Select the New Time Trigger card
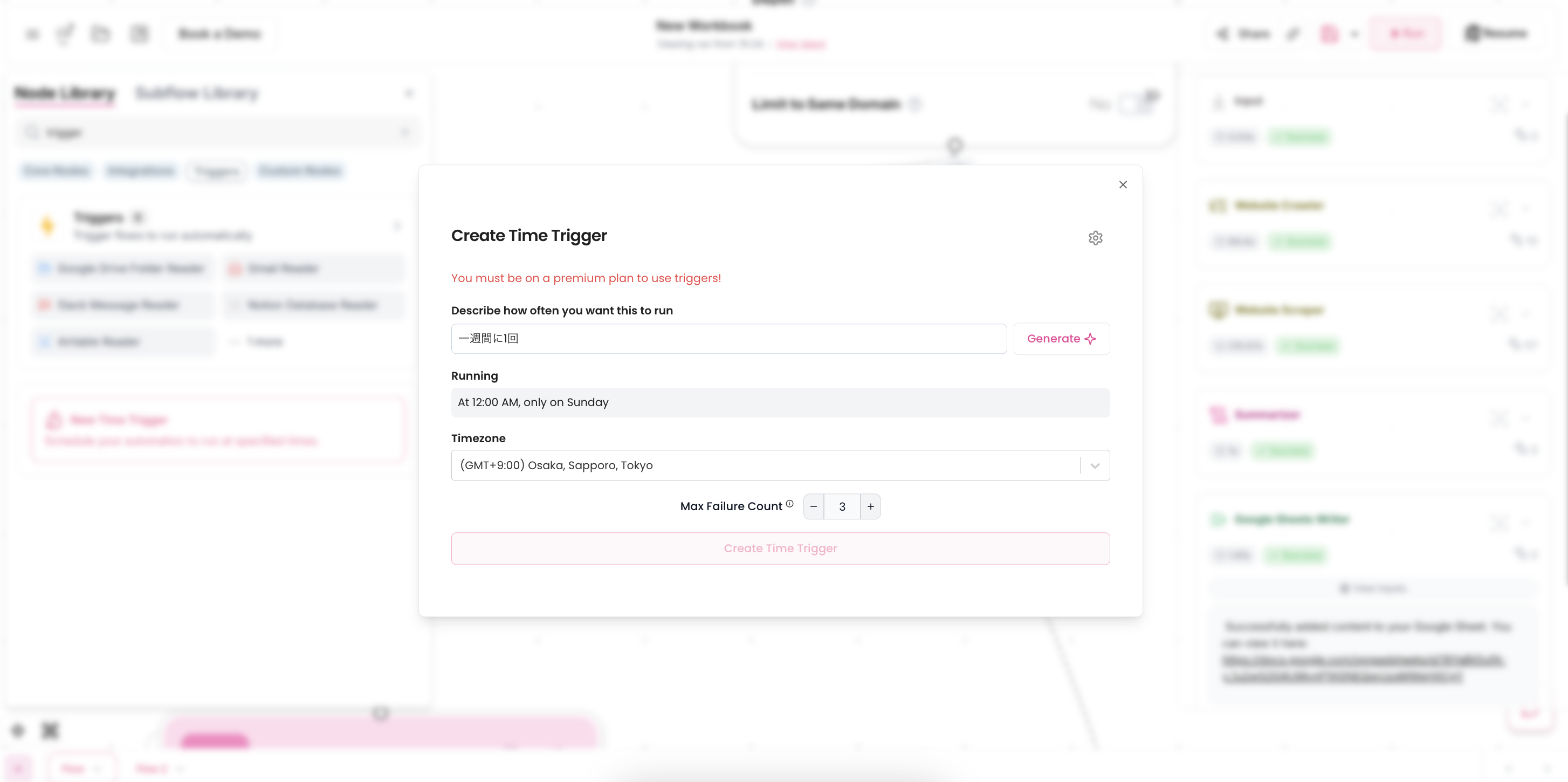This screenshot has height=782, width=1568. (x=218, y=430)
